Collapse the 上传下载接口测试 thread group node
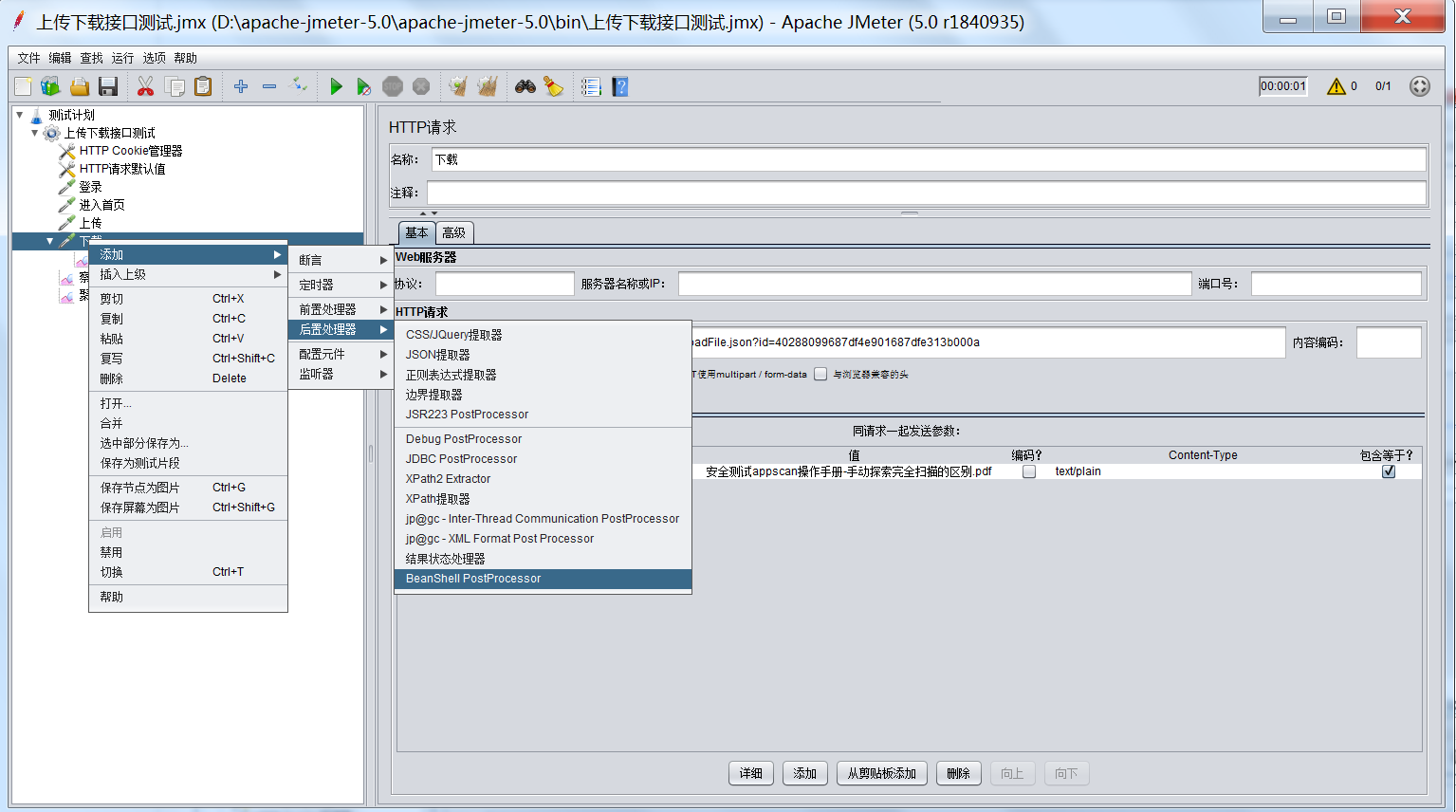The height and width of the screenshot is (812, 1456). [x=34, y=133]
